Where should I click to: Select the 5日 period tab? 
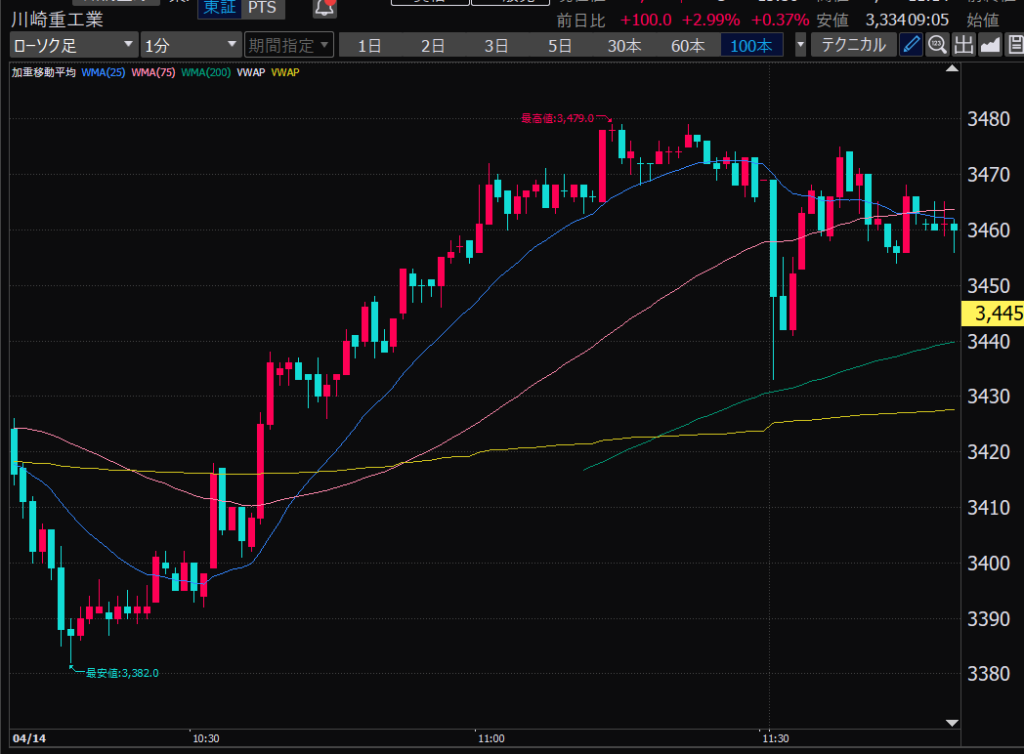pyautogui.click(x=560, y=45)
